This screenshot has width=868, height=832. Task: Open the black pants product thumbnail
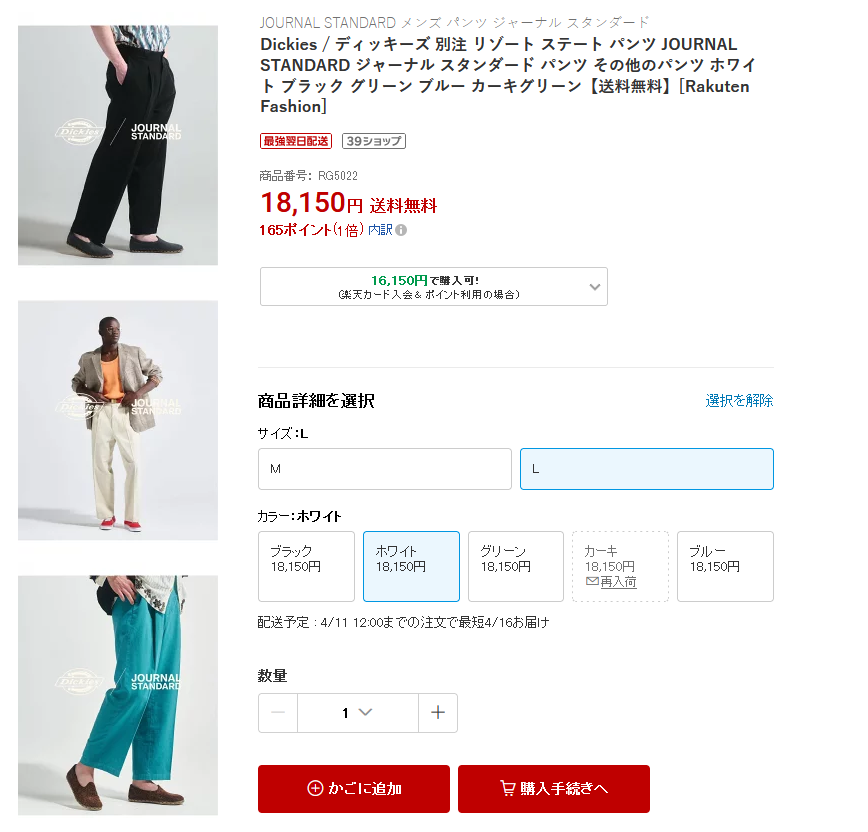click(x=118, y=145)
